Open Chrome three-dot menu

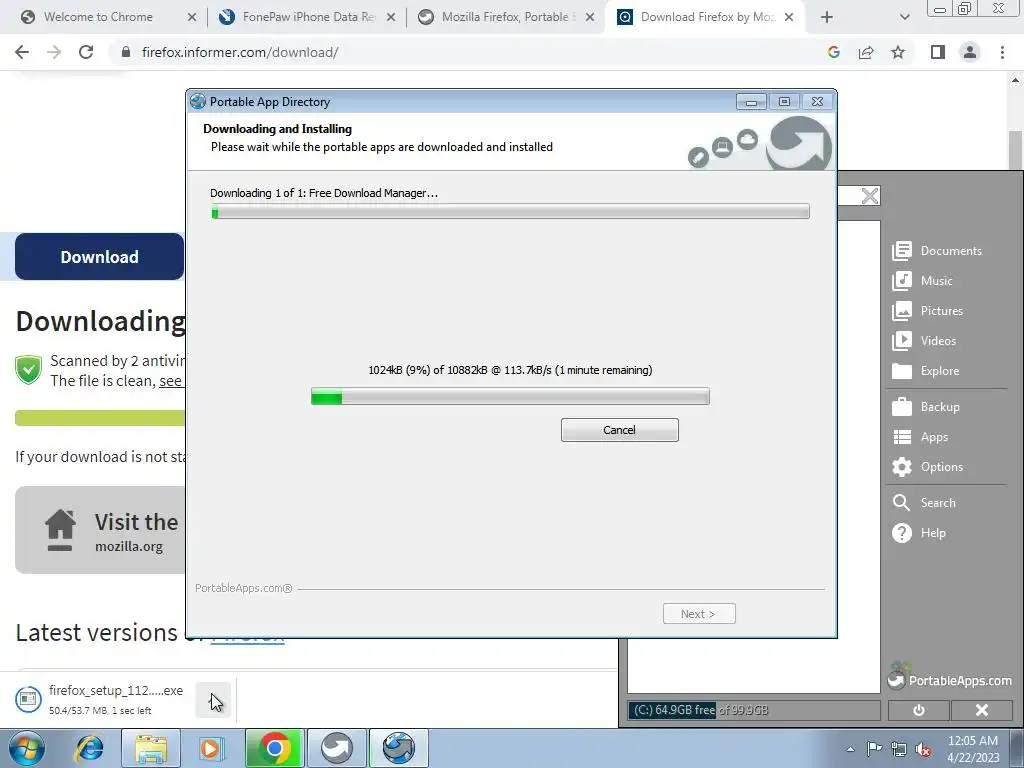[1002, 52]
